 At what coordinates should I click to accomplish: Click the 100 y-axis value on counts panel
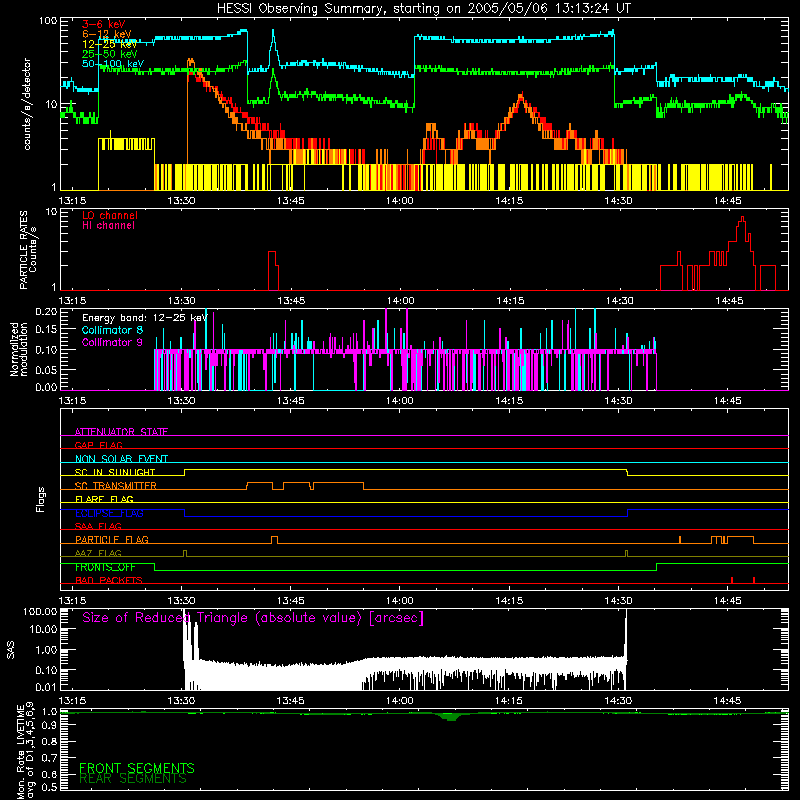[47, 21]
